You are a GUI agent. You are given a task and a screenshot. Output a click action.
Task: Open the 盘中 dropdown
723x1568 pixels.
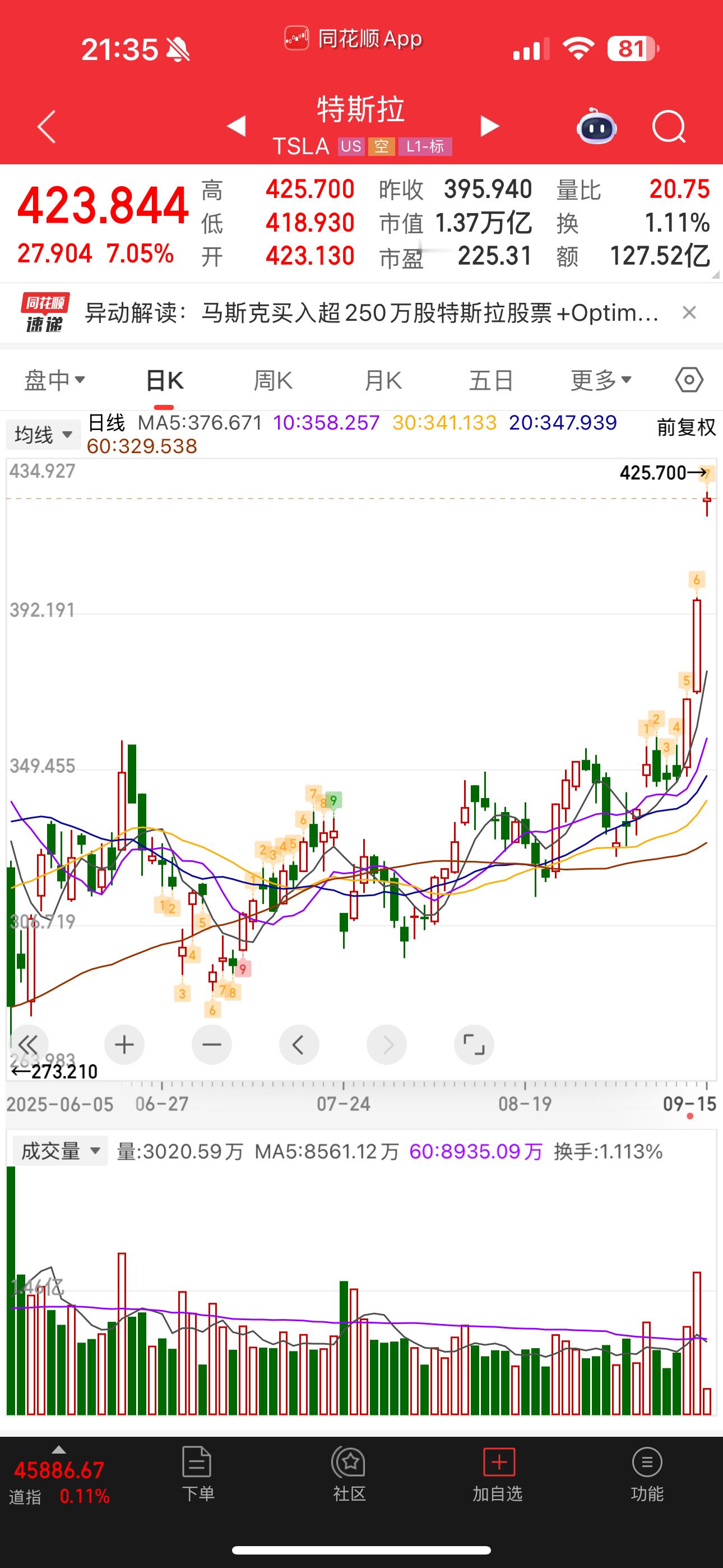click(54, 380)
